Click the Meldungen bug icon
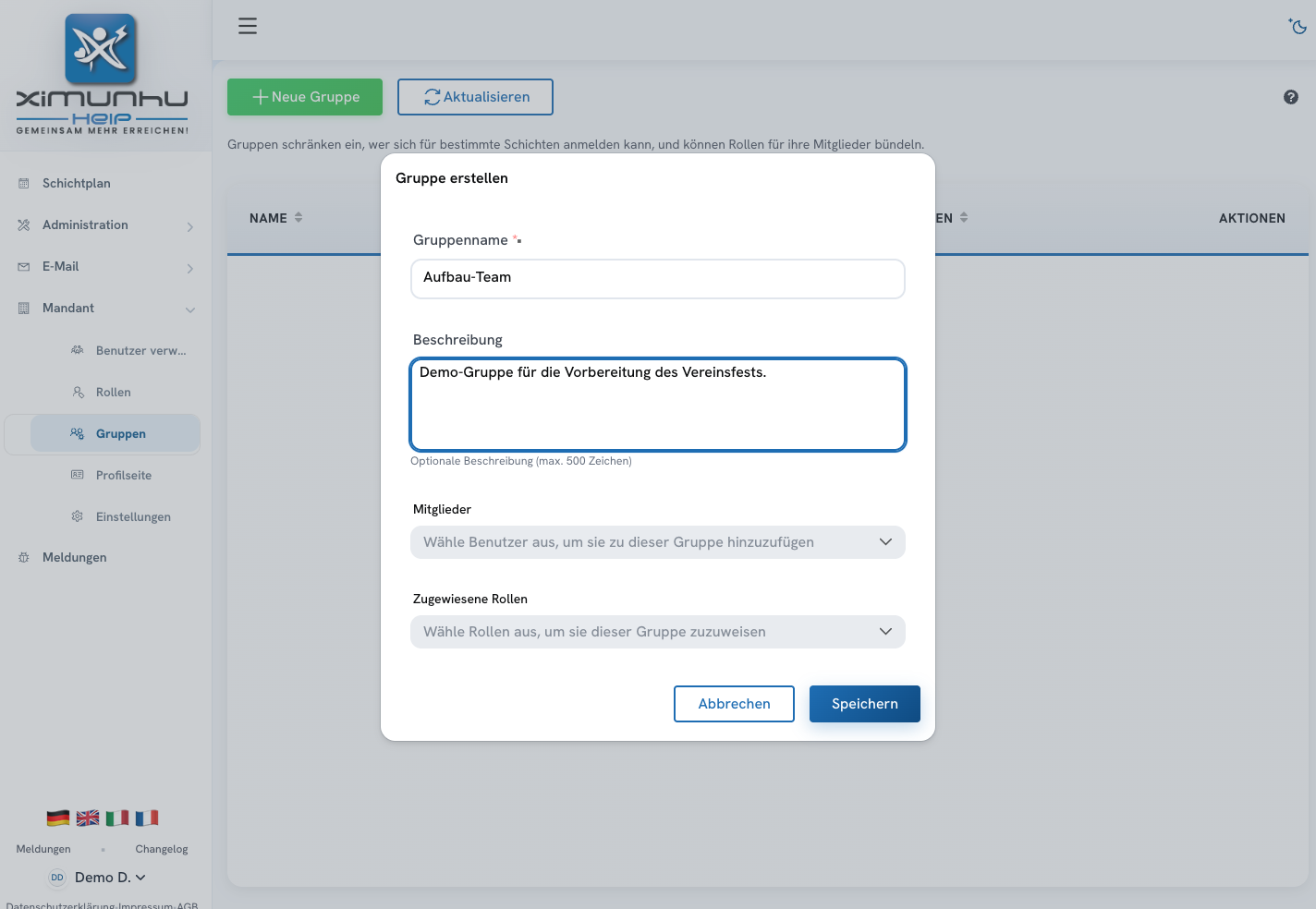Image resolution: width=1316 pixels, height=909 pixels. pyautogui.click(x=24, y=558)
